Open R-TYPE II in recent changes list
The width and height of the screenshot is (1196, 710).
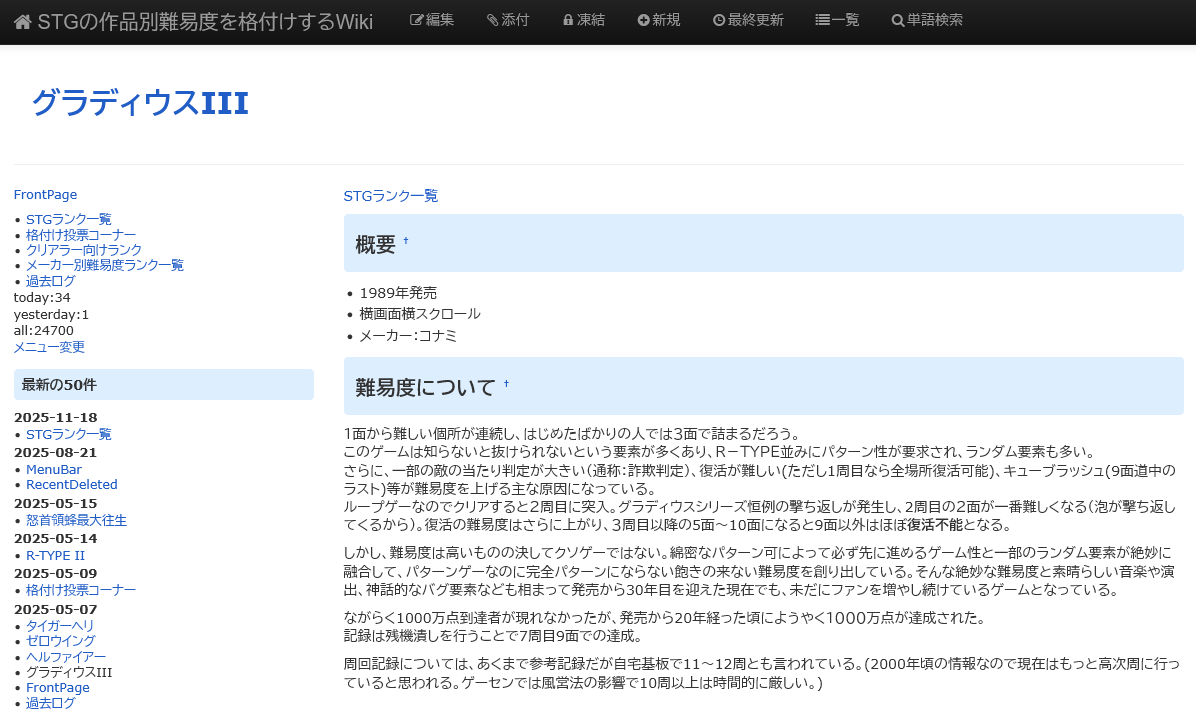(x=55, y=555)
